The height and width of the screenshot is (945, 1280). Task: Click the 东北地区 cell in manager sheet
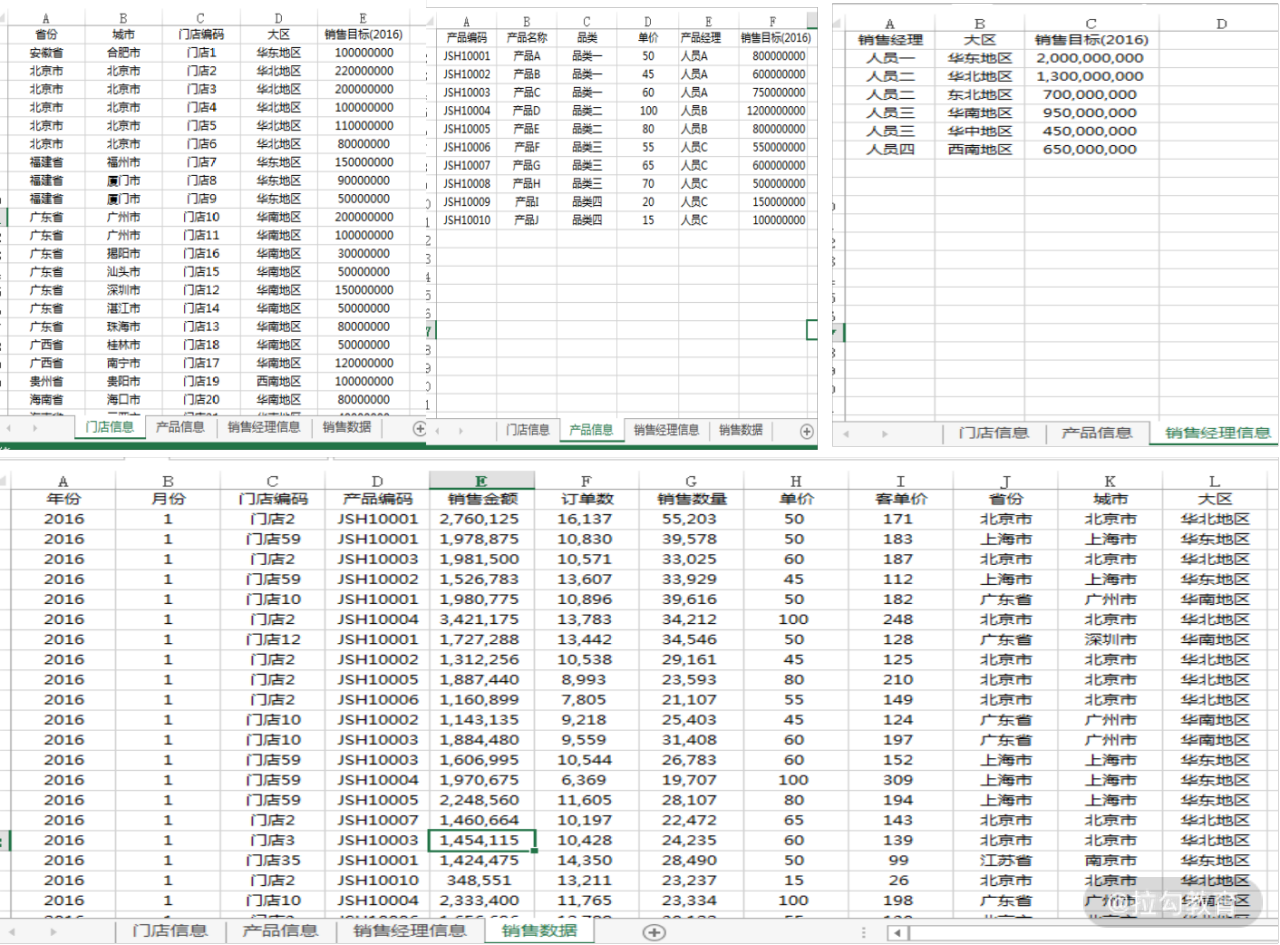[x=980, y=95]
